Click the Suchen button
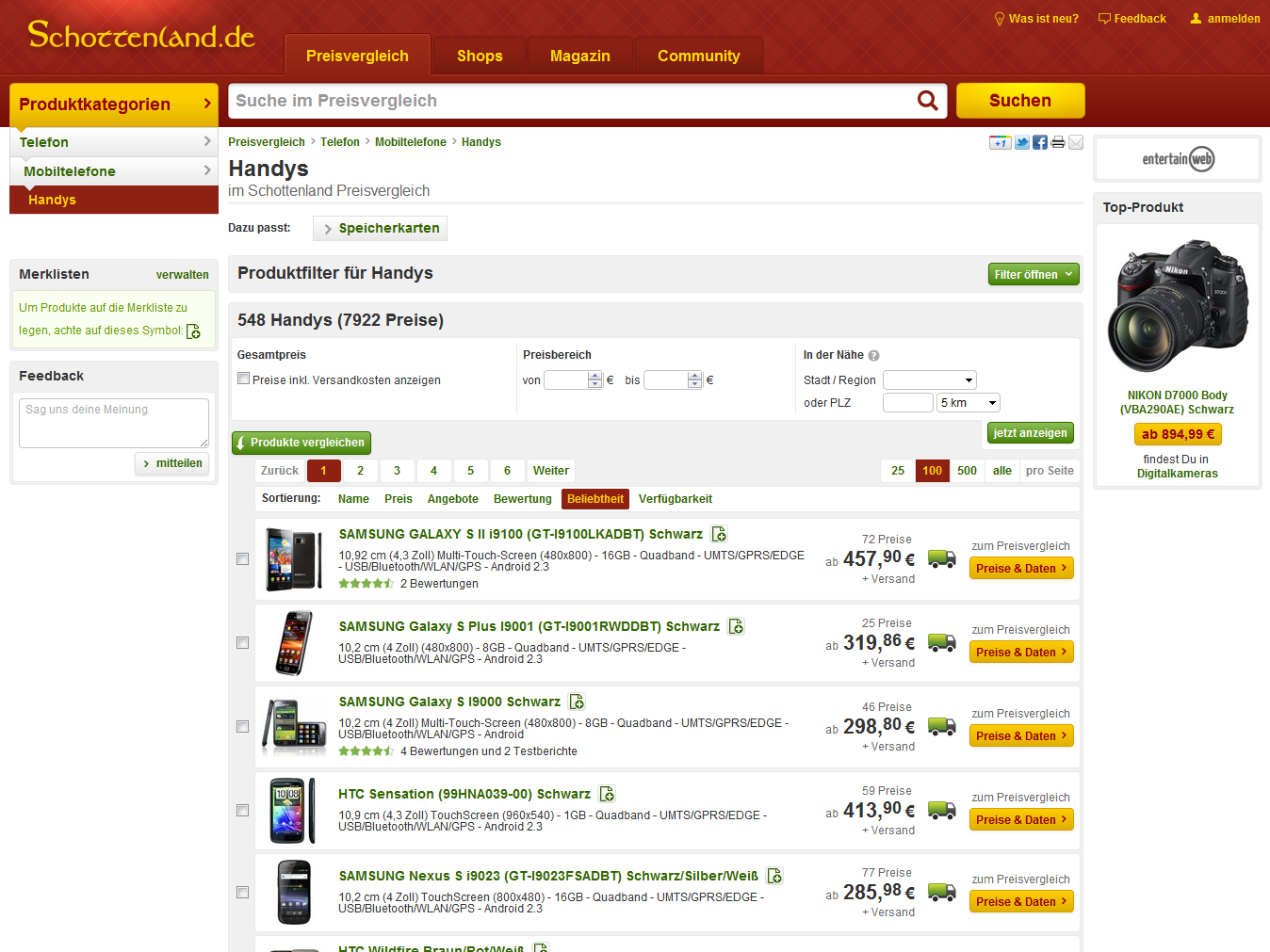This screenshot has width=1270, height=952. (1020, 101)
